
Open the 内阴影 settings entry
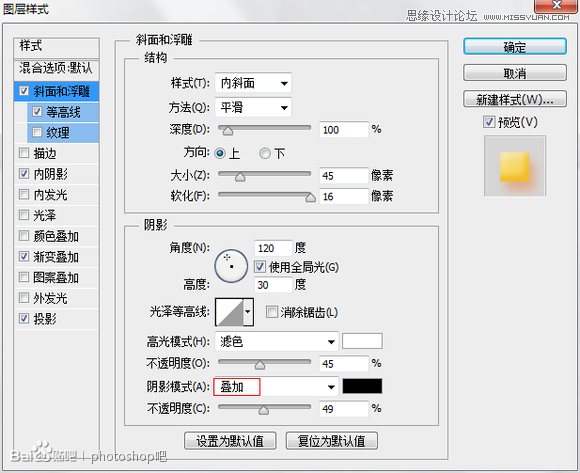click(x=57, y=174)
